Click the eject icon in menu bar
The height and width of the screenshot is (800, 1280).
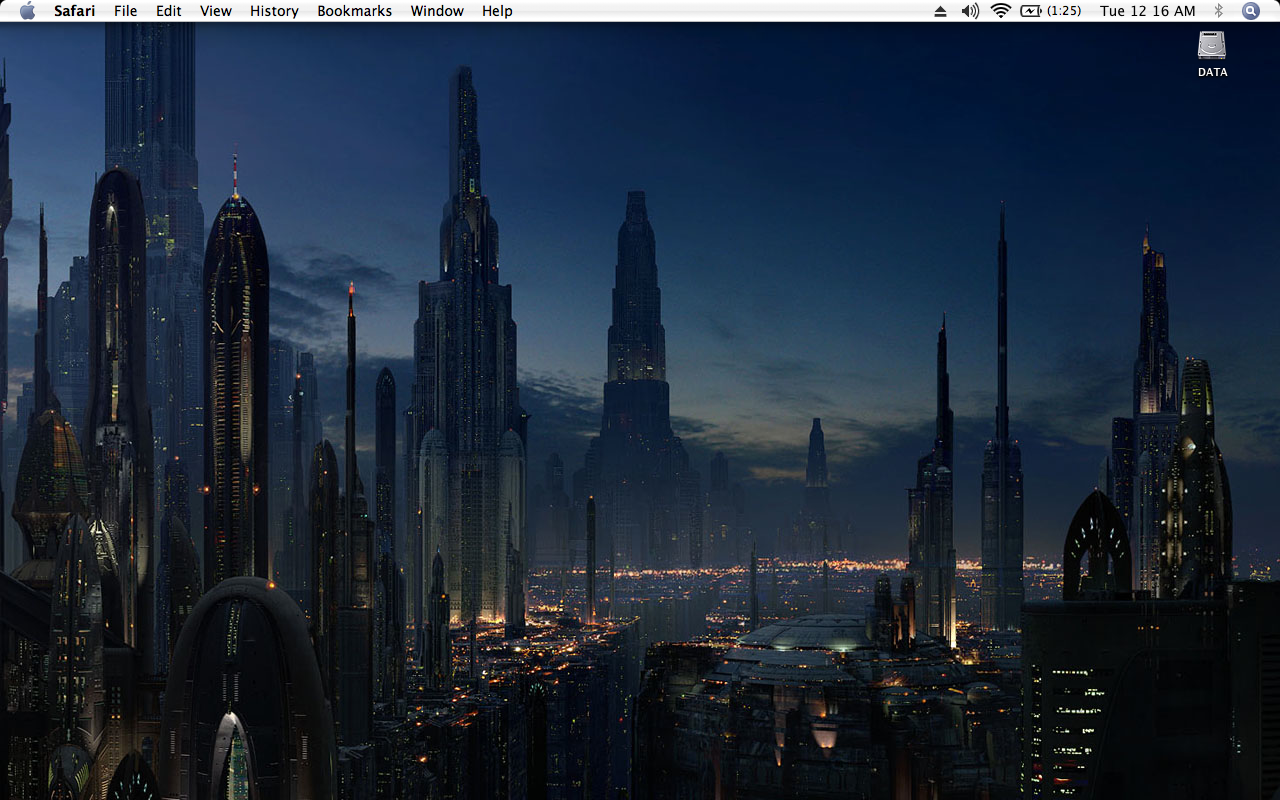(940, 11)
